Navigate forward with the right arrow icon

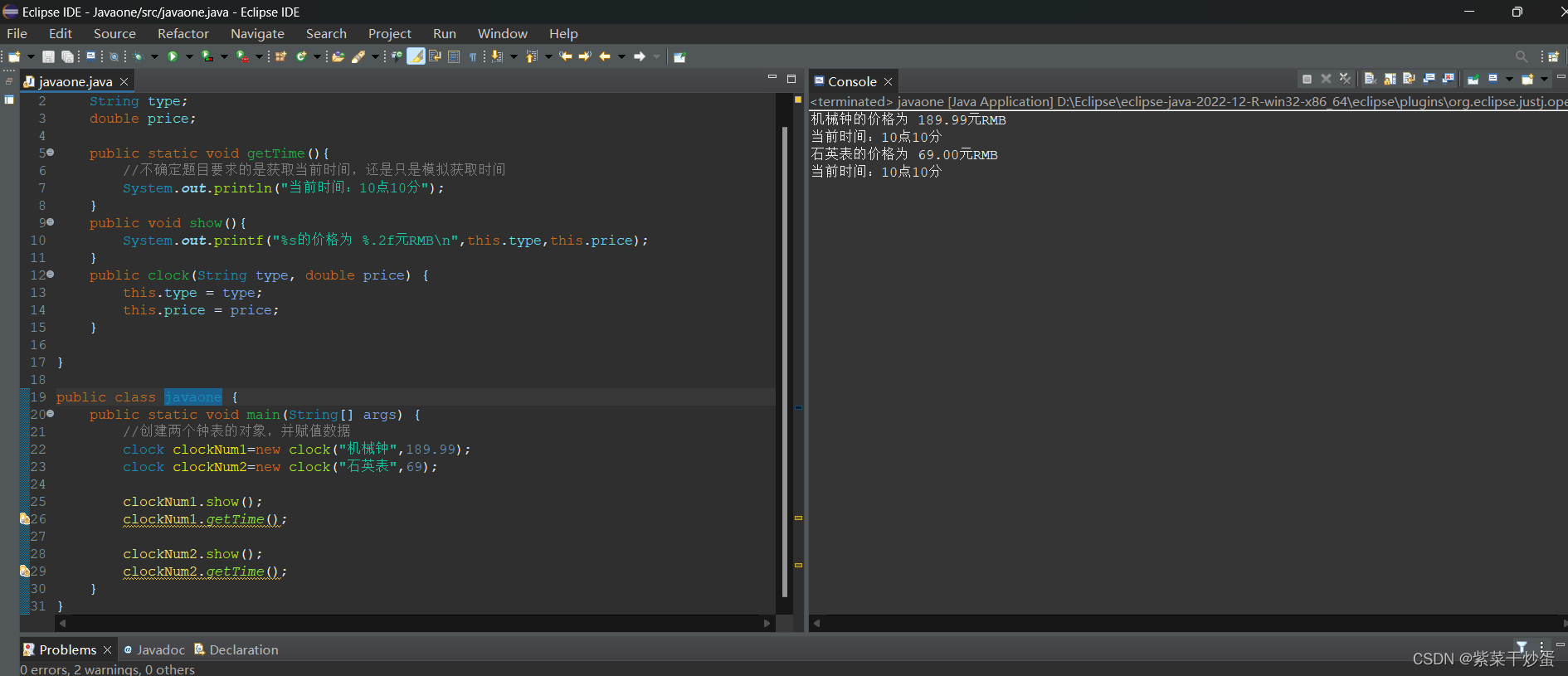click(x=640, y=56)
